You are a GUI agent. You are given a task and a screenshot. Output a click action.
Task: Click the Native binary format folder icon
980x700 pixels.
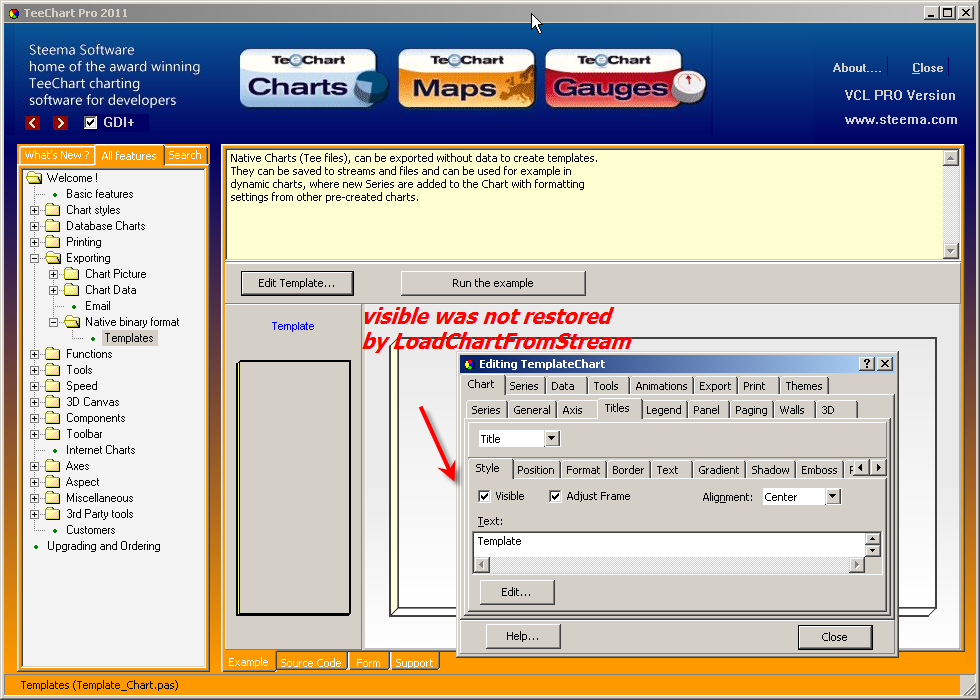(72, 322)
